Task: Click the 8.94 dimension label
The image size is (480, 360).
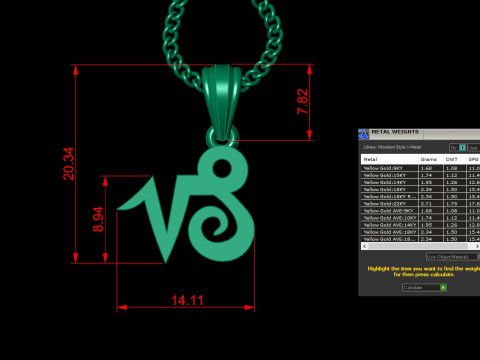Action: [98, 219]
